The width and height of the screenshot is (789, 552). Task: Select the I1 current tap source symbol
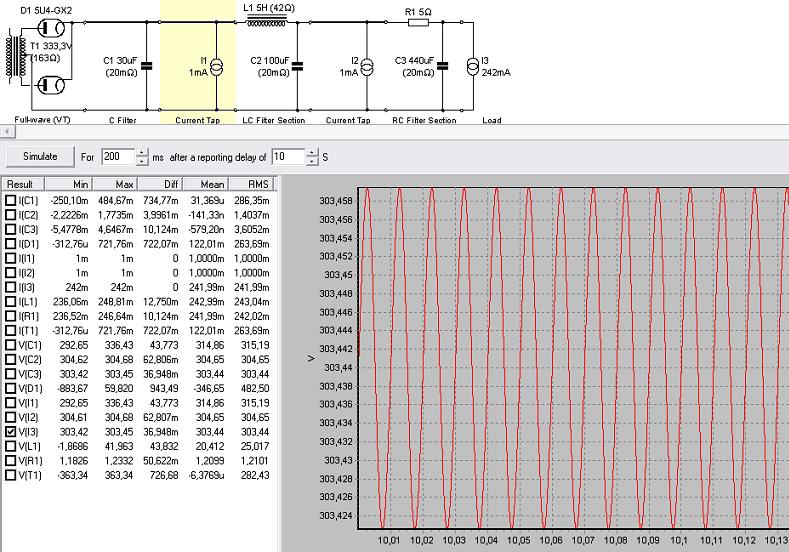tap(216, 67)
